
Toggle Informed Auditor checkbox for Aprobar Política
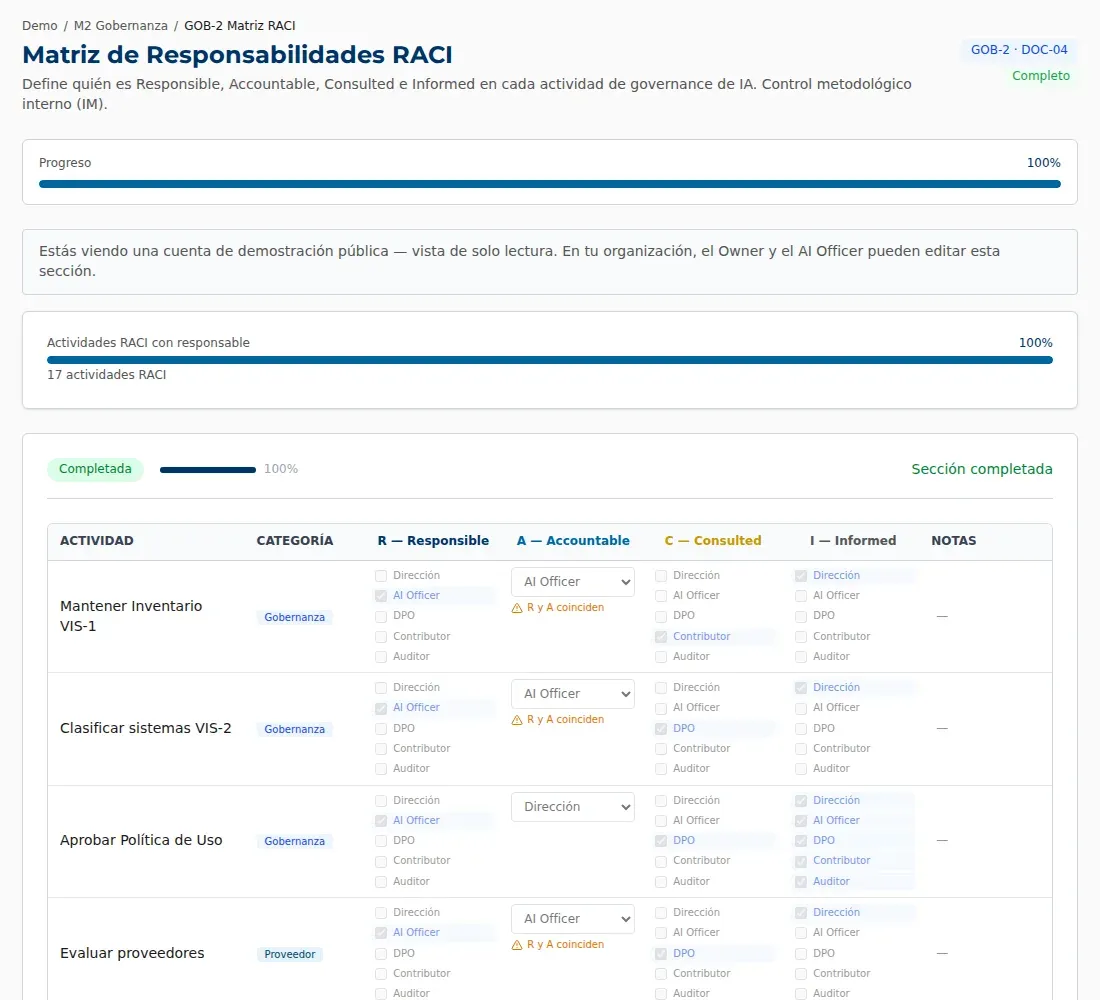click(800, 881)
